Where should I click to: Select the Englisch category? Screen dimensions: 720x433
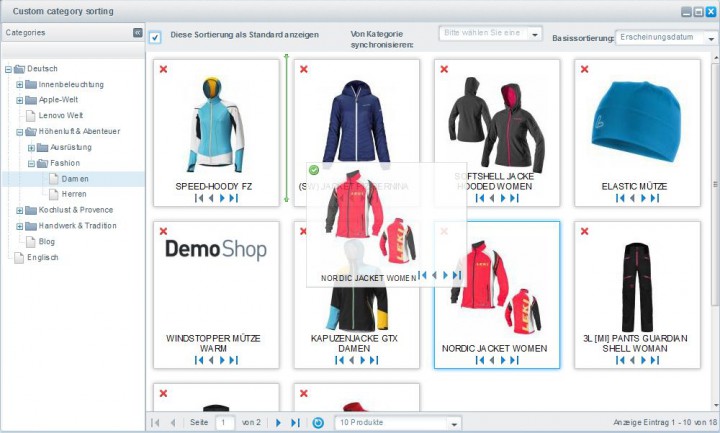click(43, 258)
